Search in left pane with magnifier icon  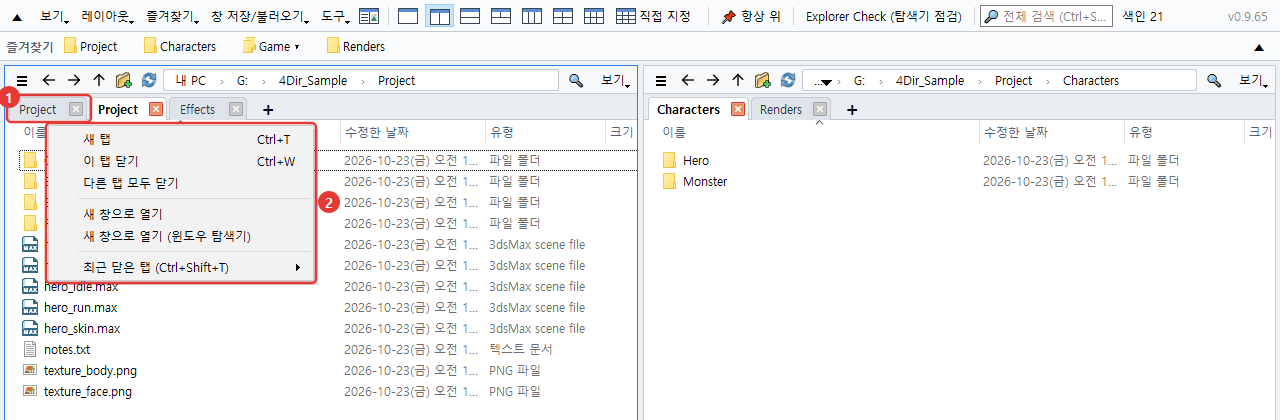[x=576, y=80]
